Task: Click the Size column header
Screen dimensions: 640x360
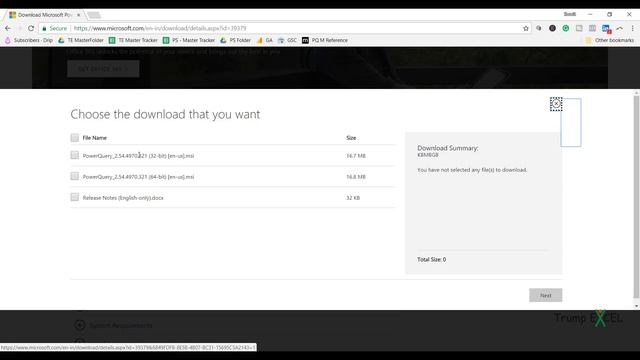Action: 351,138
